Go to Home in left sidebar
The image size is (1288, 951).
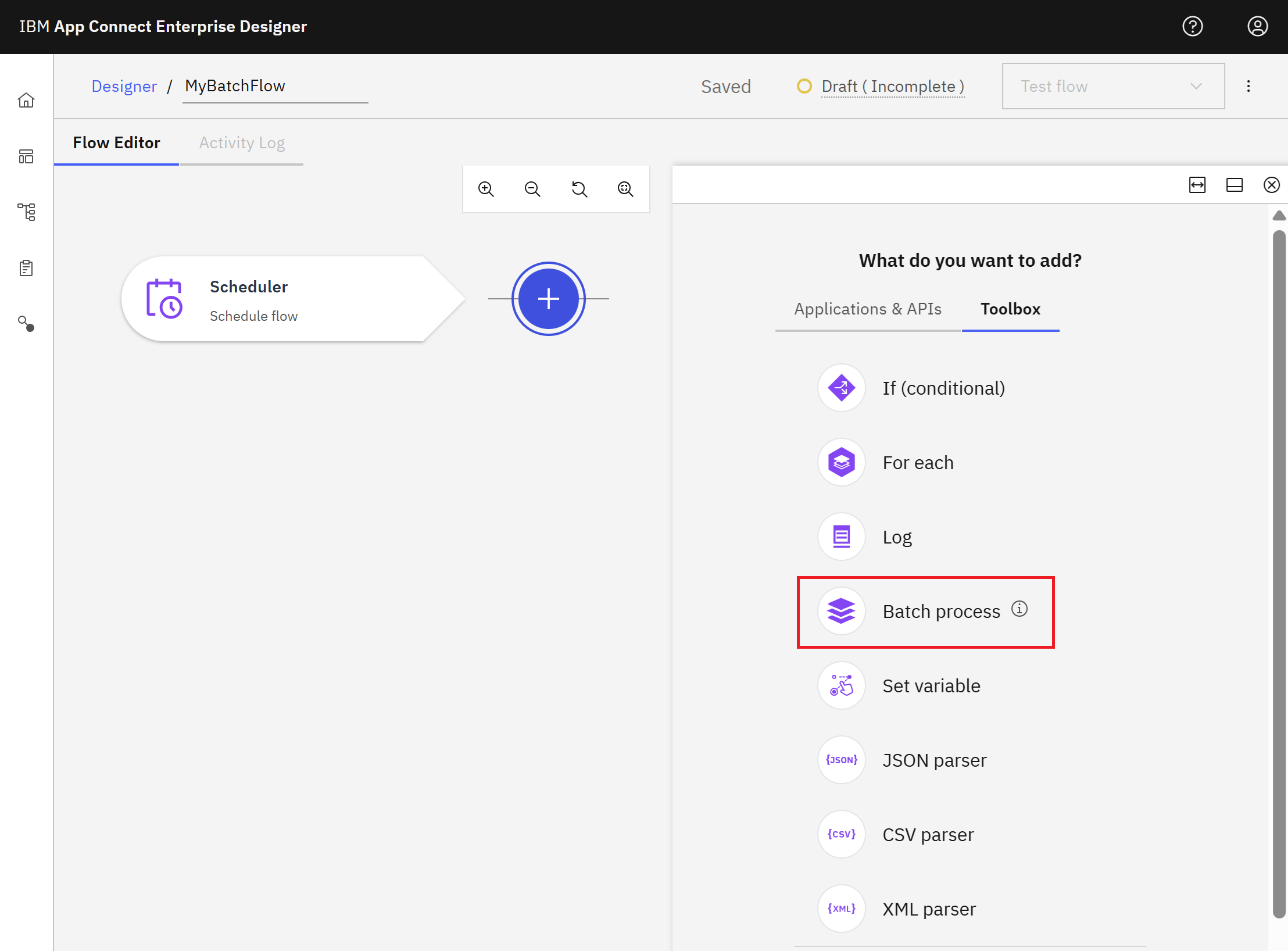pyautogui.click(x=26, y=100)
